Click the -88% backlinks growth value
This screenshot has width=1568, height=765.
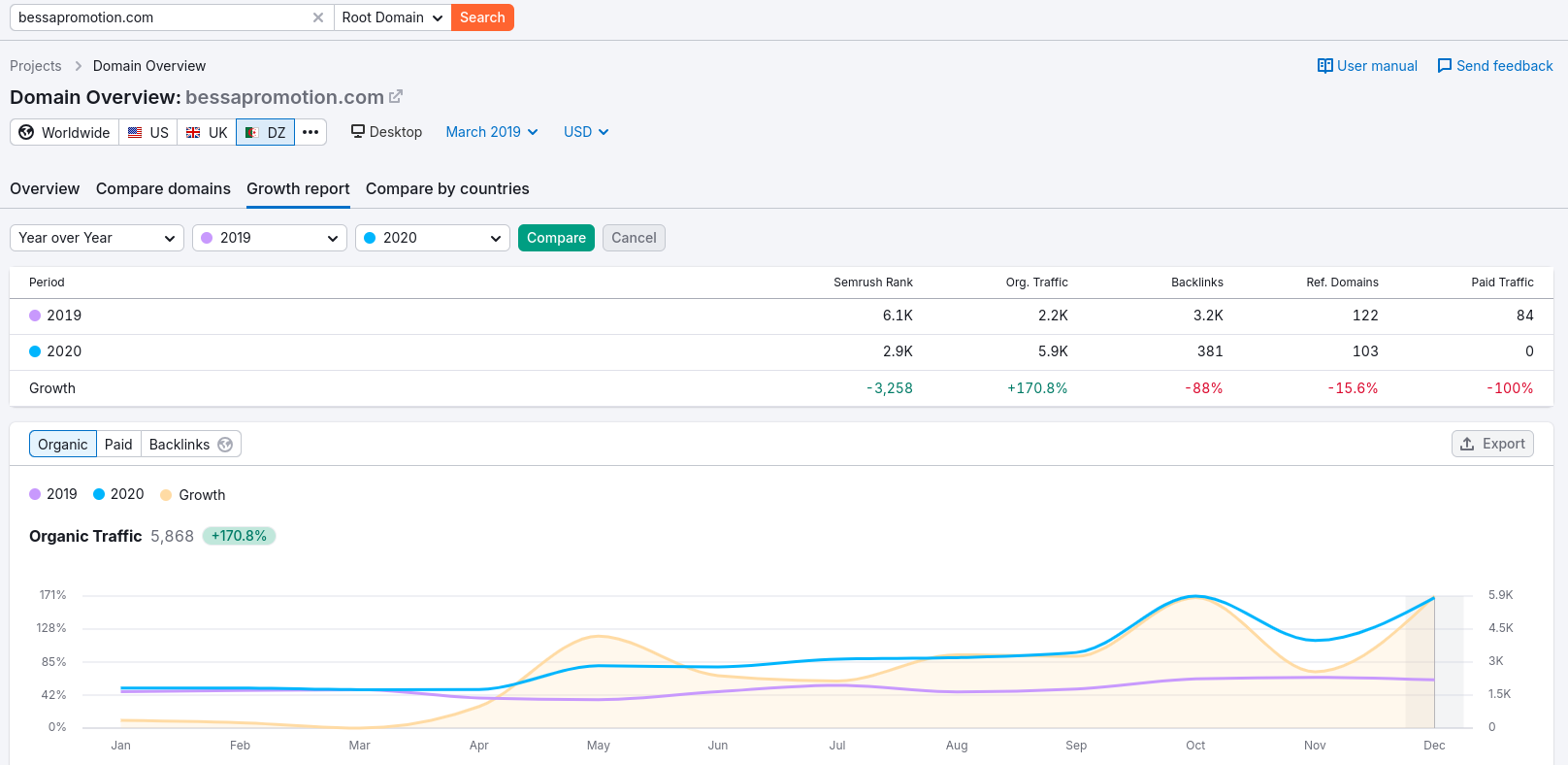coord(1203,388)
